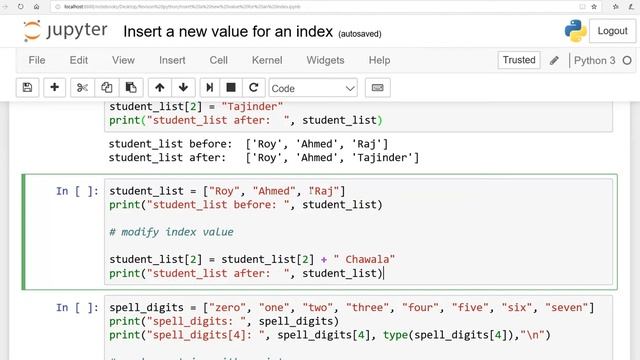Click the 'In [ ]:' prompt of Chawala cell

click(77, 191)
